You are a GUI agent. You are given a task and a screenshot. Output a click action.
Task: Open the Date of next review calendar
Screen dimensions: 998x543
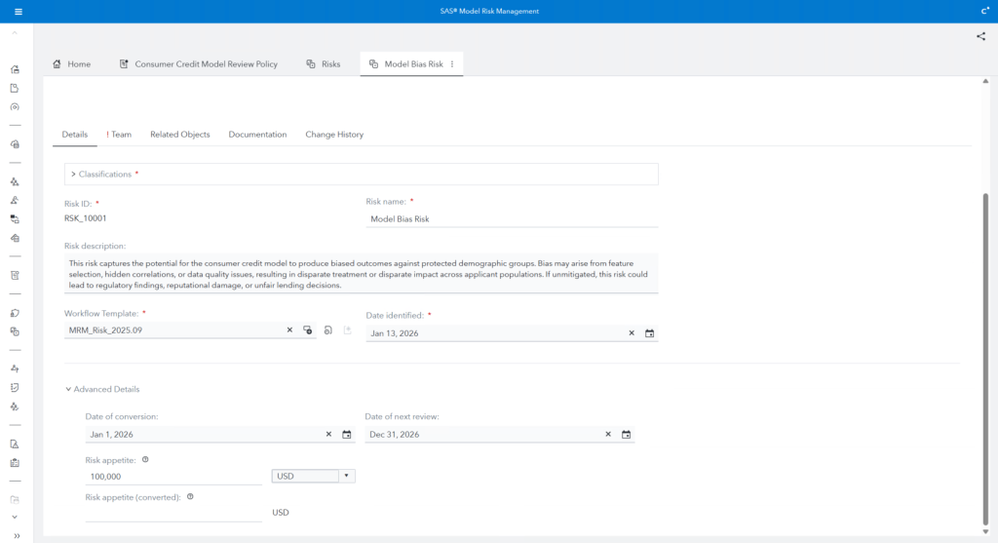pyautogui.click(x=626, y=434)
